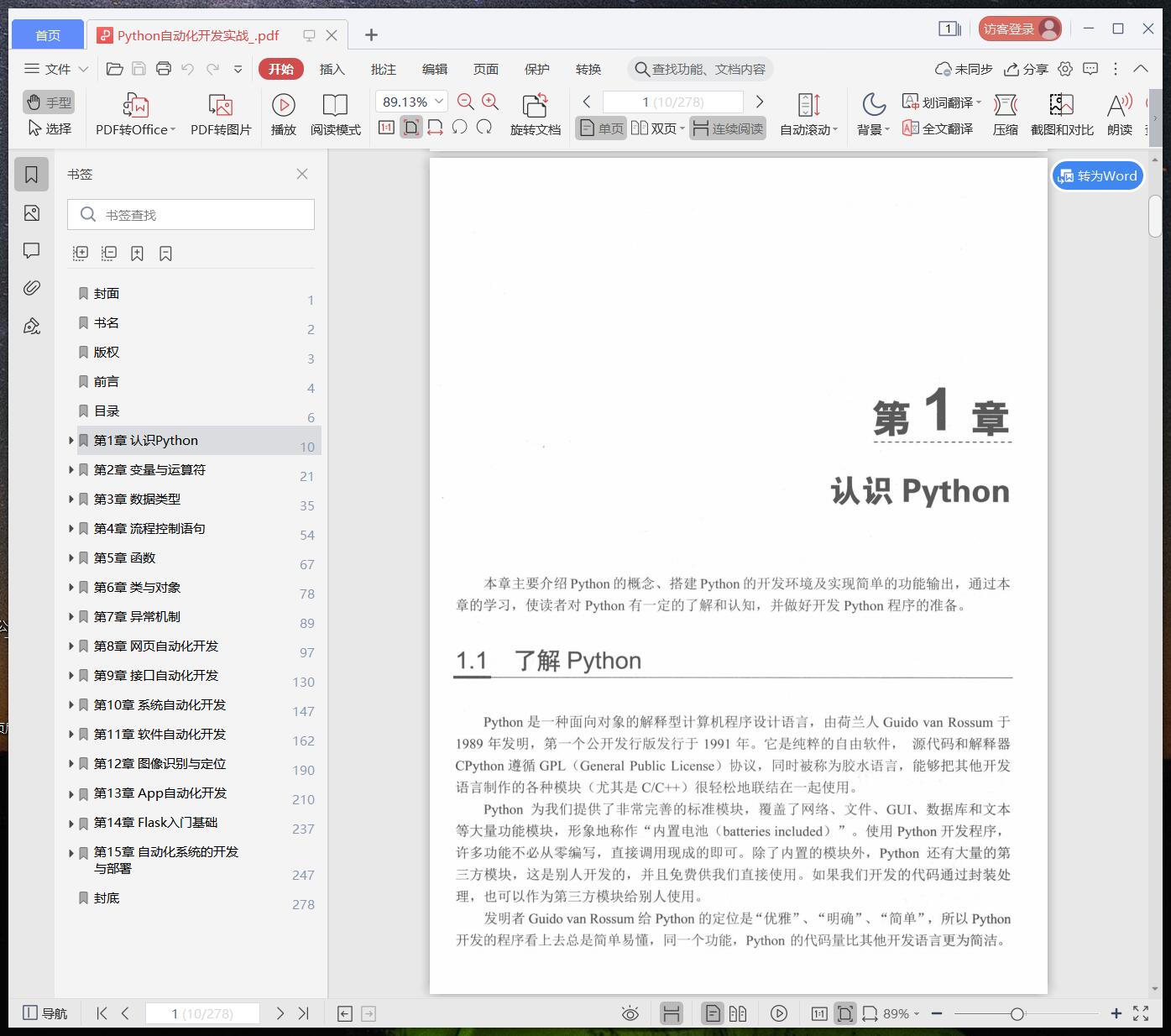
Task: Switch to the 编辑 ribbon tab
Action: [434, 69]
